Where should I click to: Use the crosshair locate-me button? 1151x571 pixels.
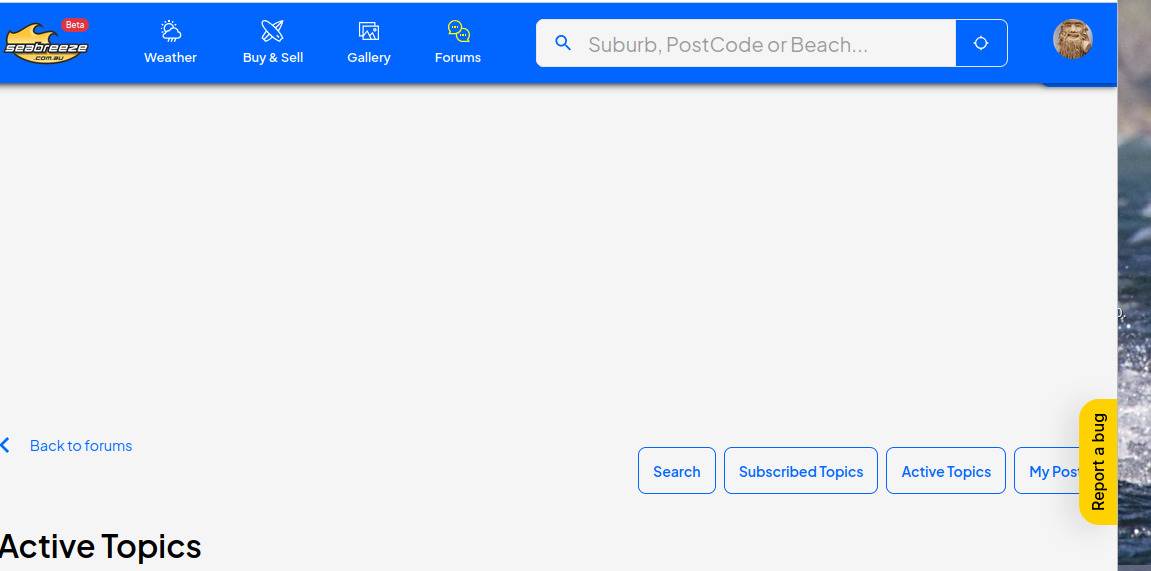pyautogui.click(x=981, y=43)
